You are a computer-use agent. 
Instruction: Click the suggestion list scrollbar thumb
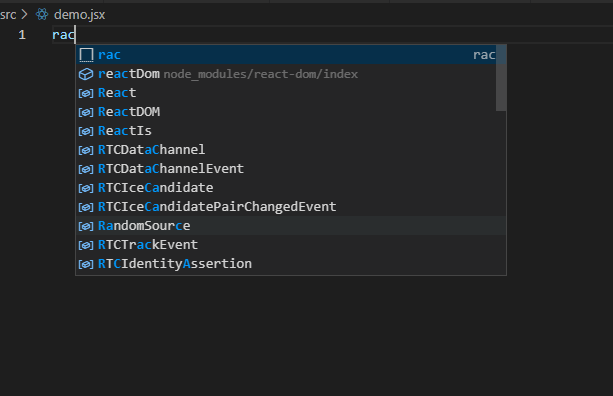(x=501, y=78)
